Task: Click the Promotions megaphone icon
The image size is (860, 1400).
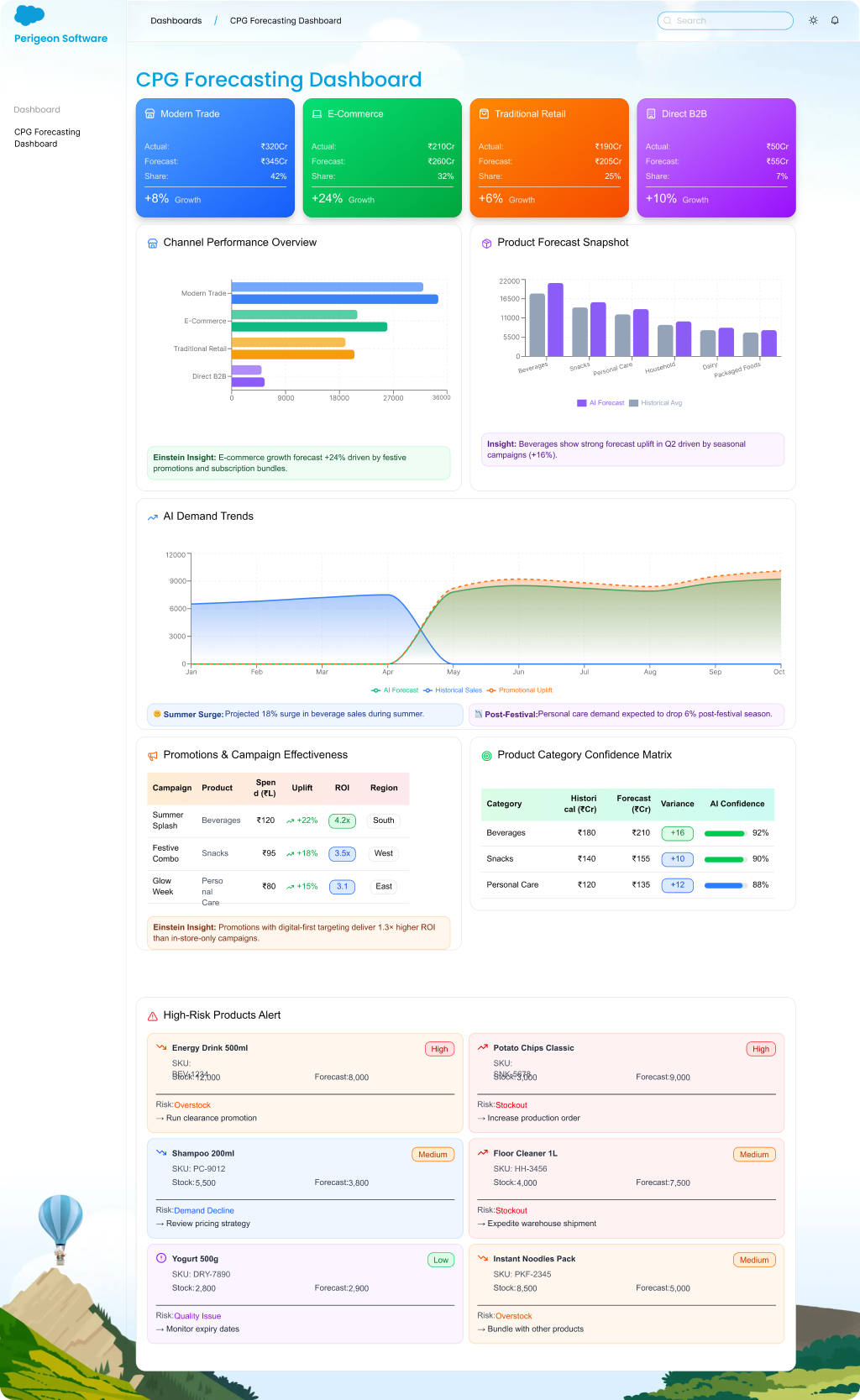Action: tap(153, 756)
